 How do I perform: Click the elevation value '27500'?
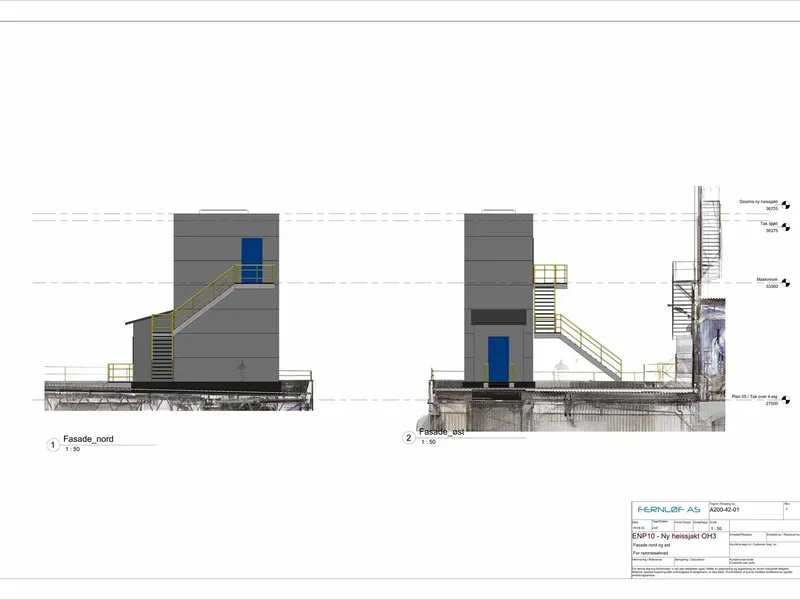[x=771, y=404]
